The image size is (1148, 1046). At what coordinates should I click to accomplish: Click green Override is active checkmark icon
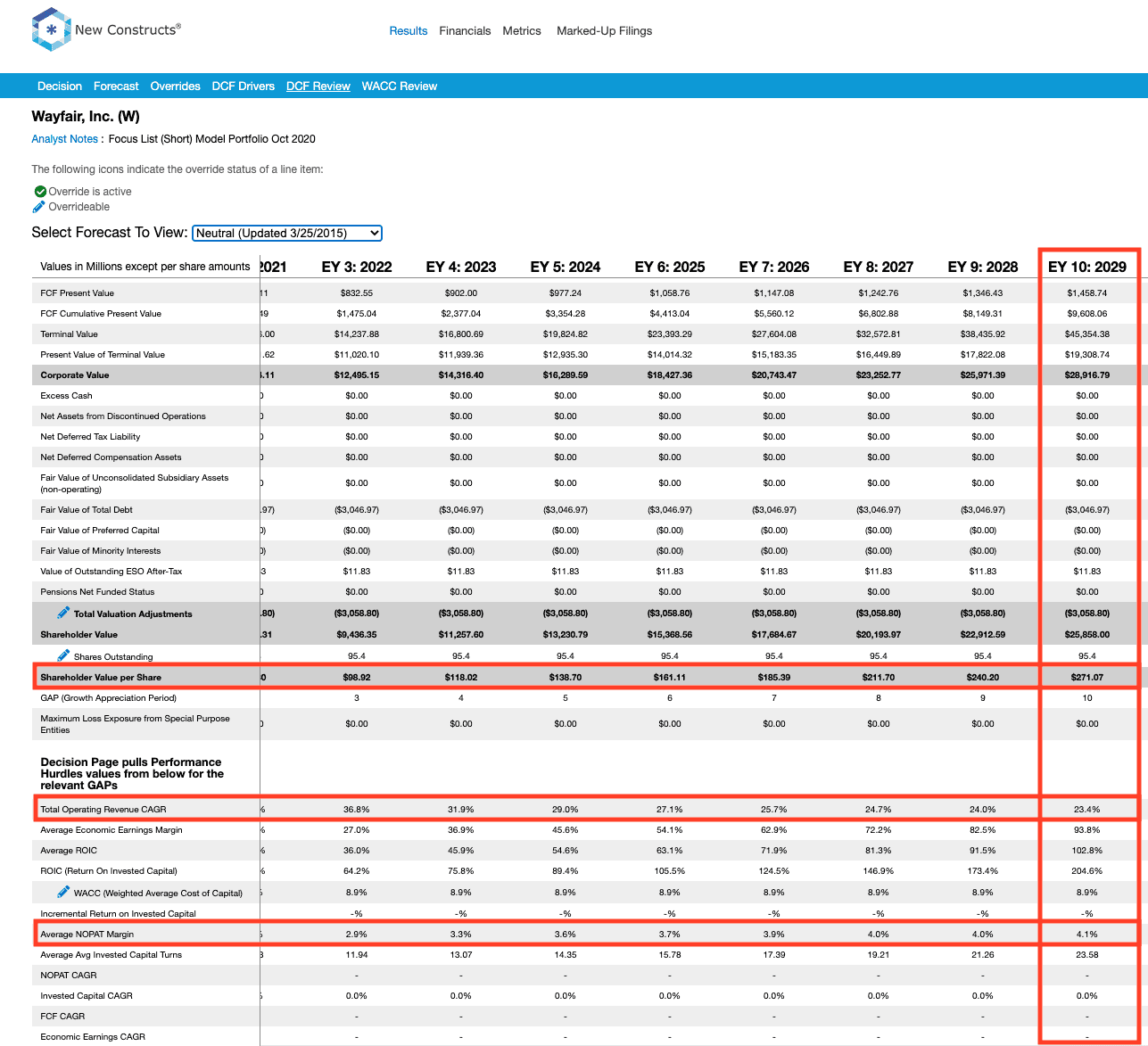click(40, 192)
